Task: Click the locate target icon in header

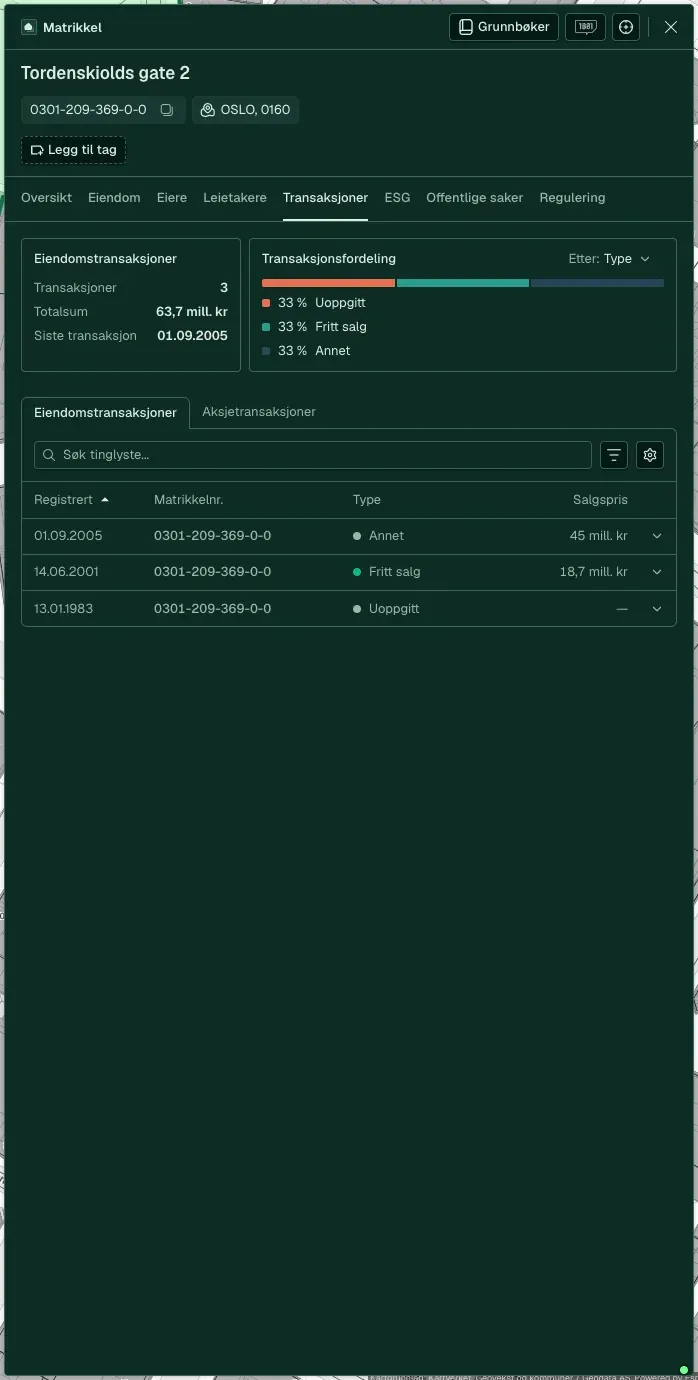Action: (626, 27)
